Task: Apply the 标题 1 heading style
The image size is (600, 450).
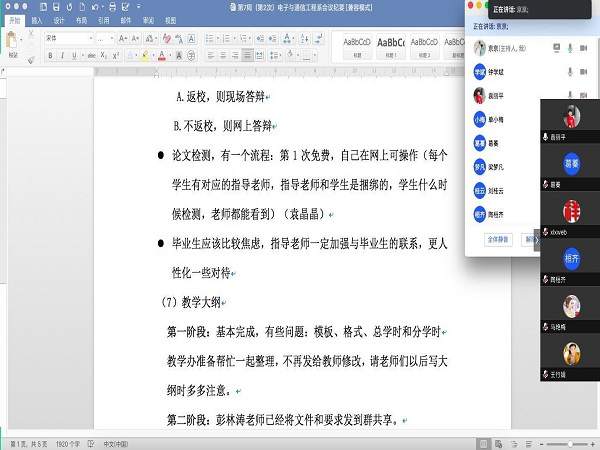Action: pos(391,46)
